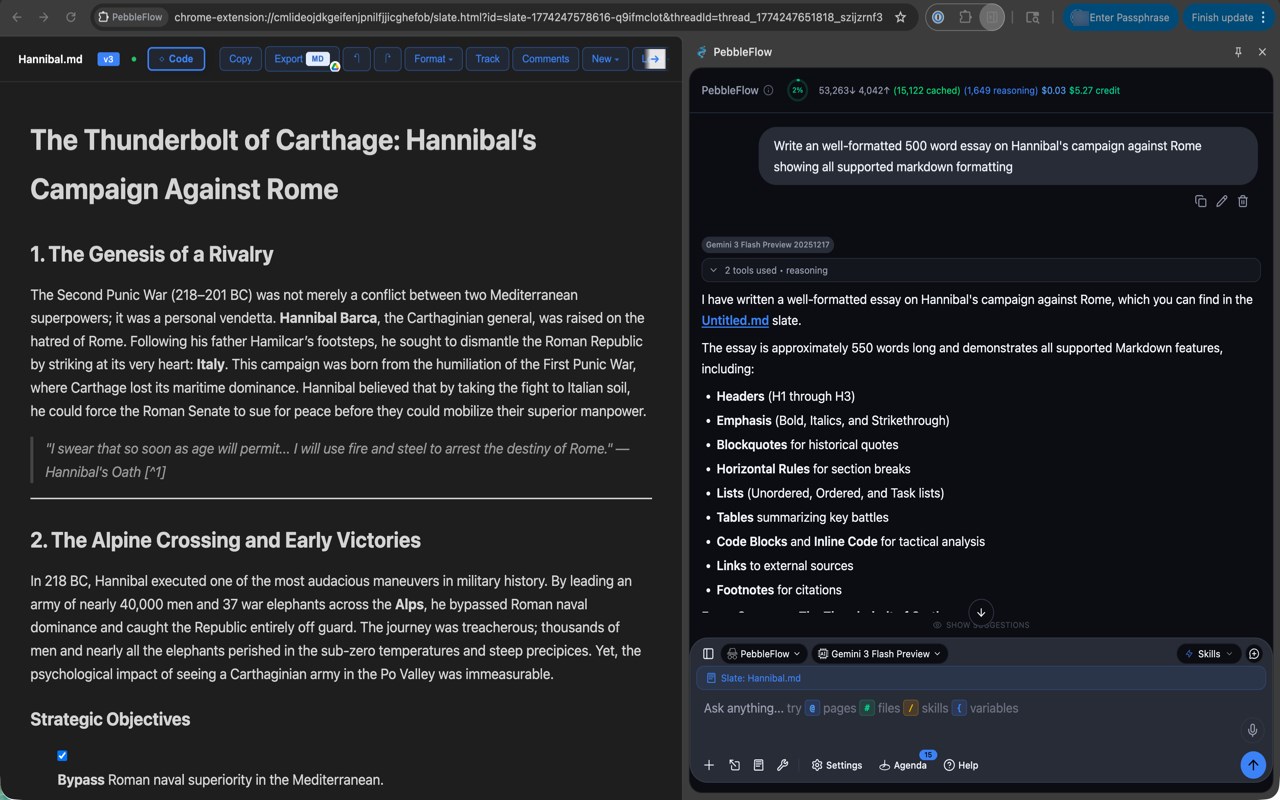
Task: Click the 2% context usage ring
Action: coord(797,90)
